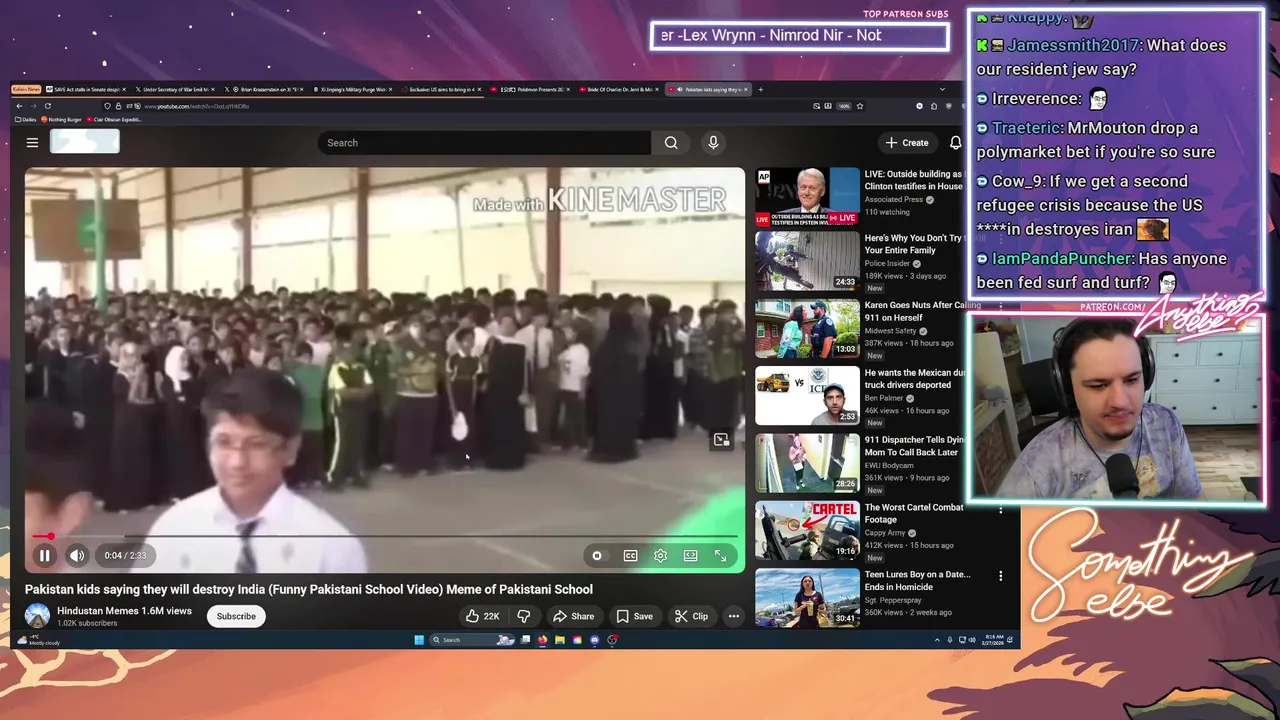Viewport: 1280px width, 720px height.
Task: Open the YouTube hamburger guide menu
Action: click(x=32, y=143)
